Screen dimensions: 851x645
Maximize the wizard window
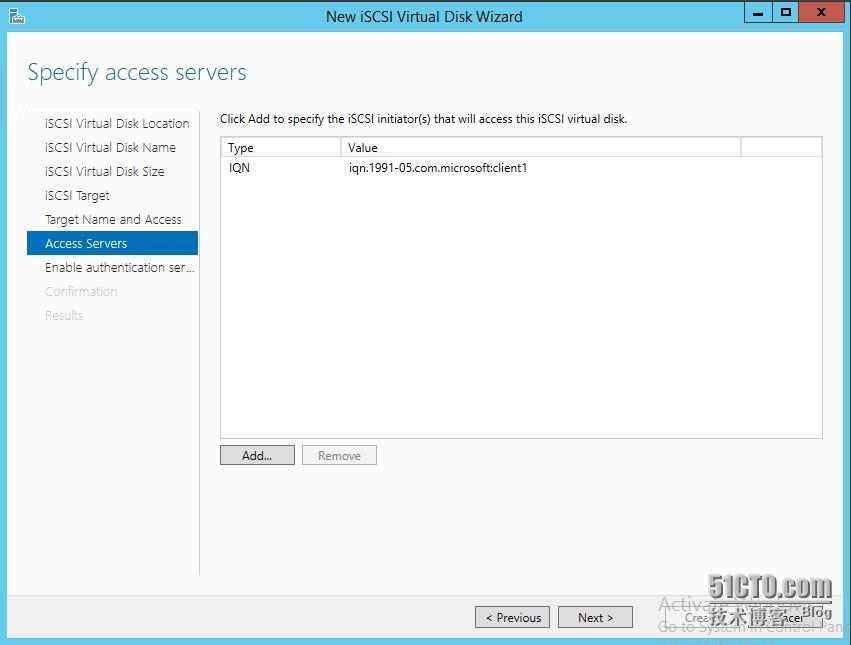[x=785, y=13]
